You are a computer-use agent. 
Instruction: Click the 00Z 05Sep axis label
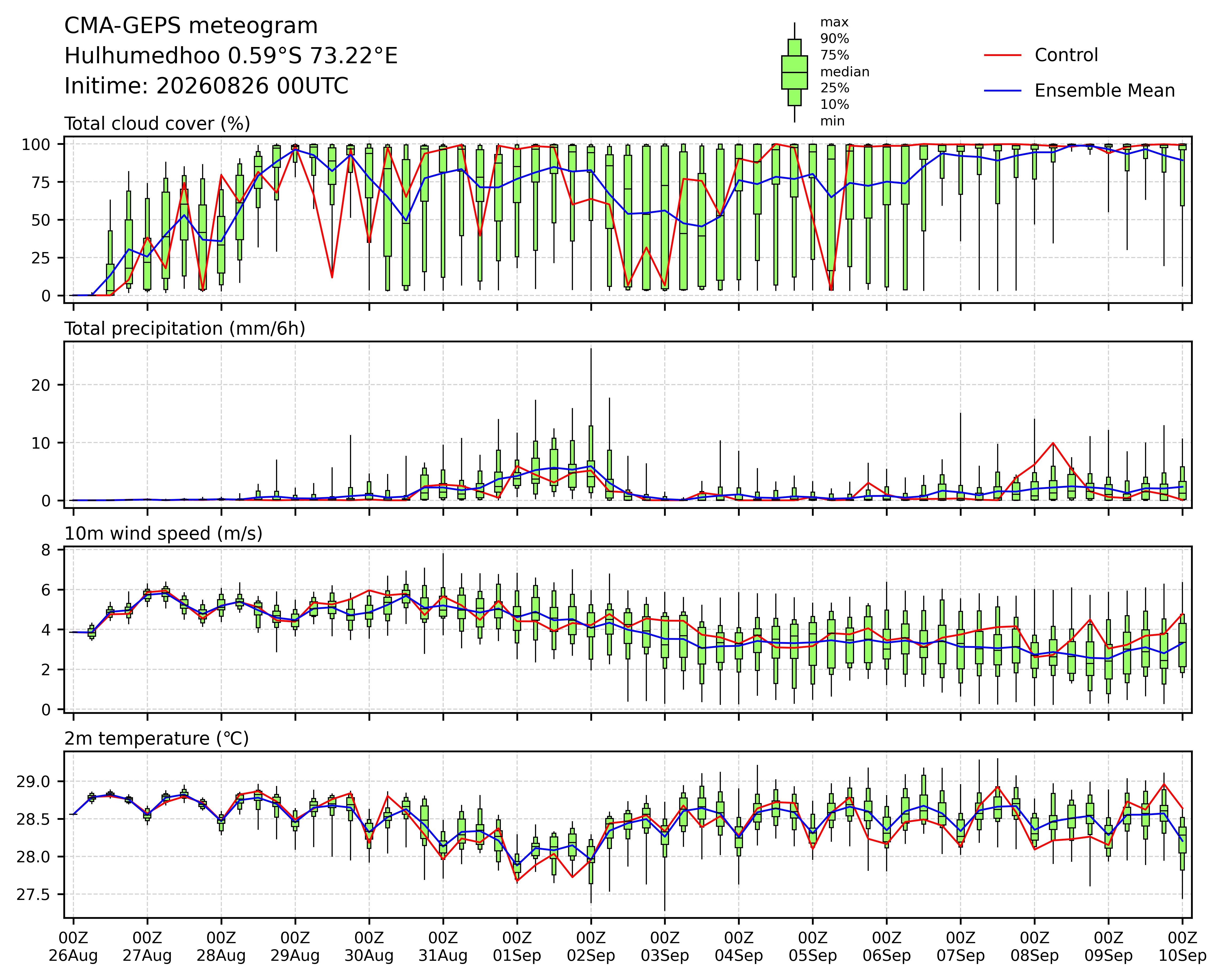point(812,947)
